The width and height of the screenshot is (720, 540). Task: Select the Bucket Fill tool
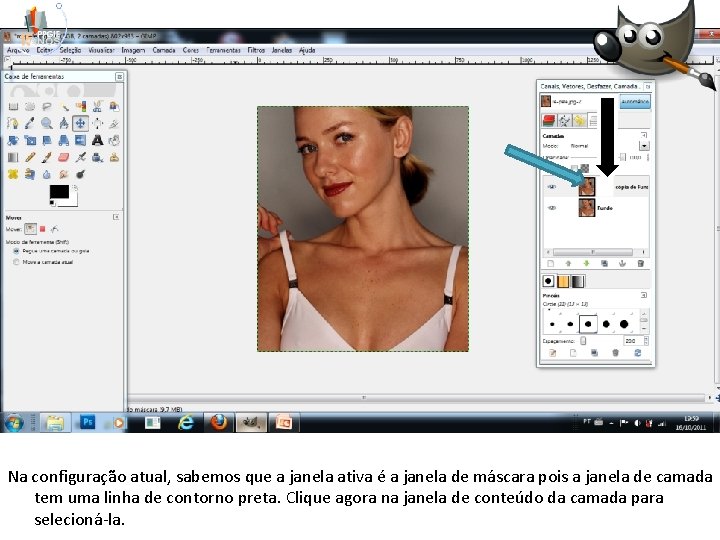point(114,141)
